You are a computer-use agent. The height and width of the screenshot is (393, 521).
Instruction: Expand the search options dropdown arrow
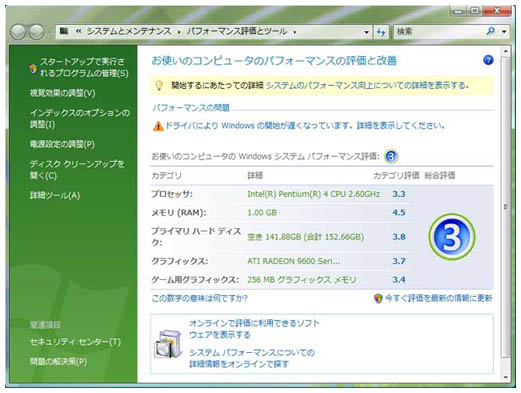pyautogui.click(x=504, y=32)
